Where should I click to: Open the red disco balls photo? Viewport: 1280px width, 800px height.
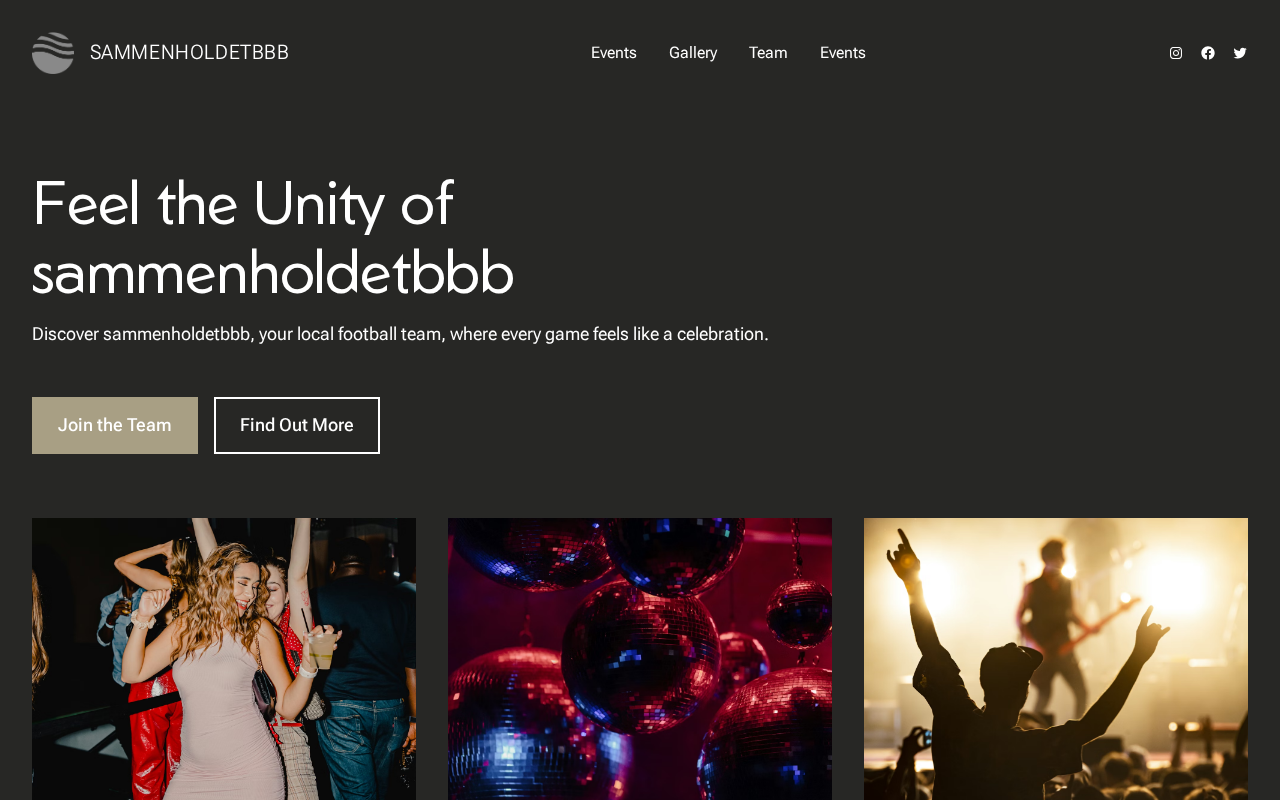640,659
